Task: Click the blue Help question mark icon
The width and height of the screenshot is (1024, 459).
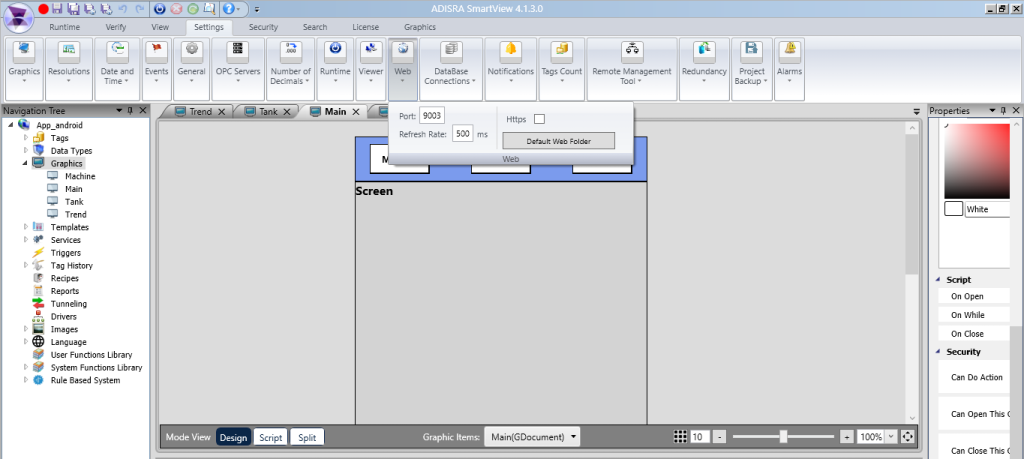Action: (x=229, y=8)
